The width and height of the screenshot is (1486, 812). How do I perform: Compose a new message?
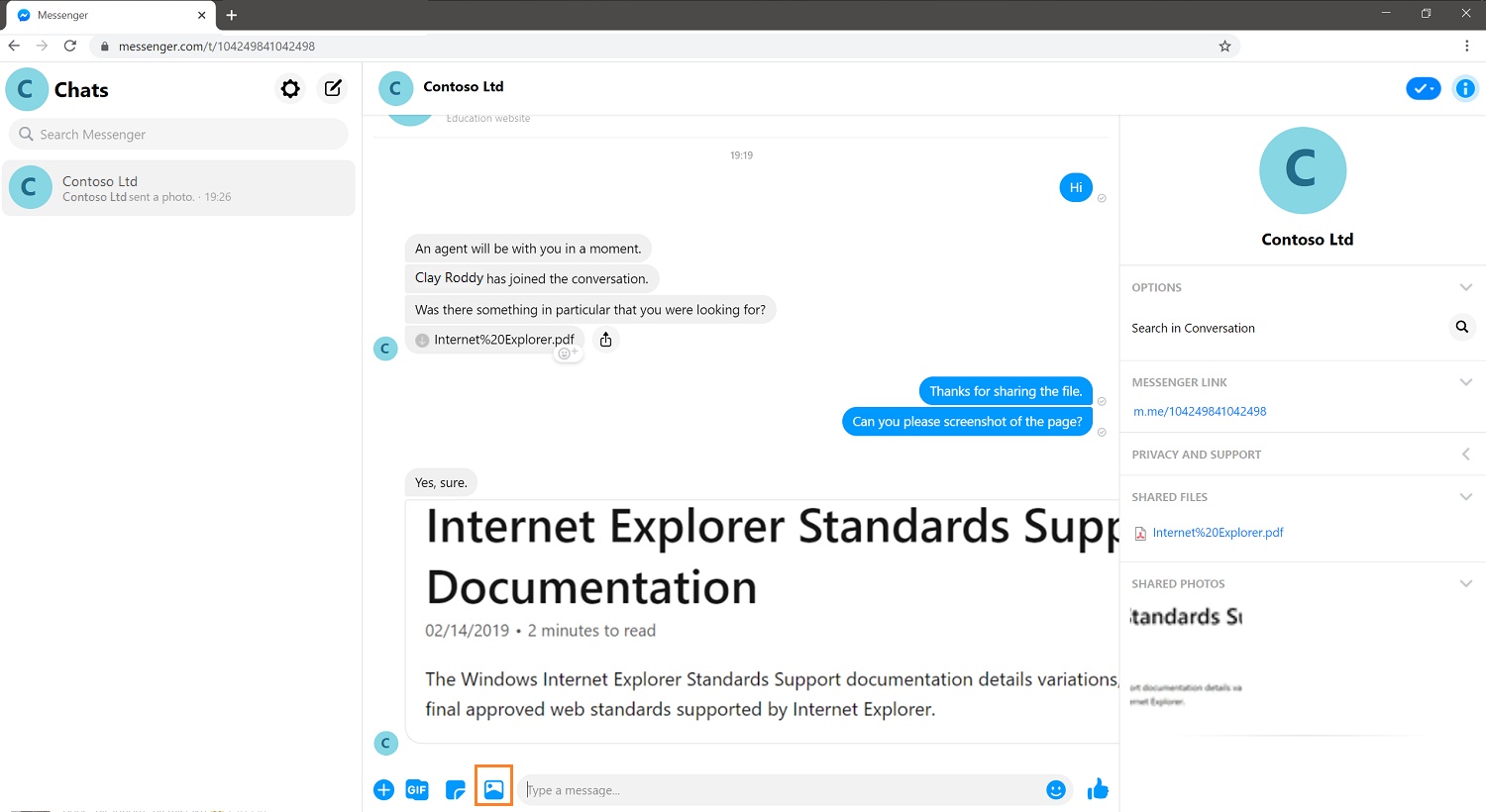coord(332,88)
